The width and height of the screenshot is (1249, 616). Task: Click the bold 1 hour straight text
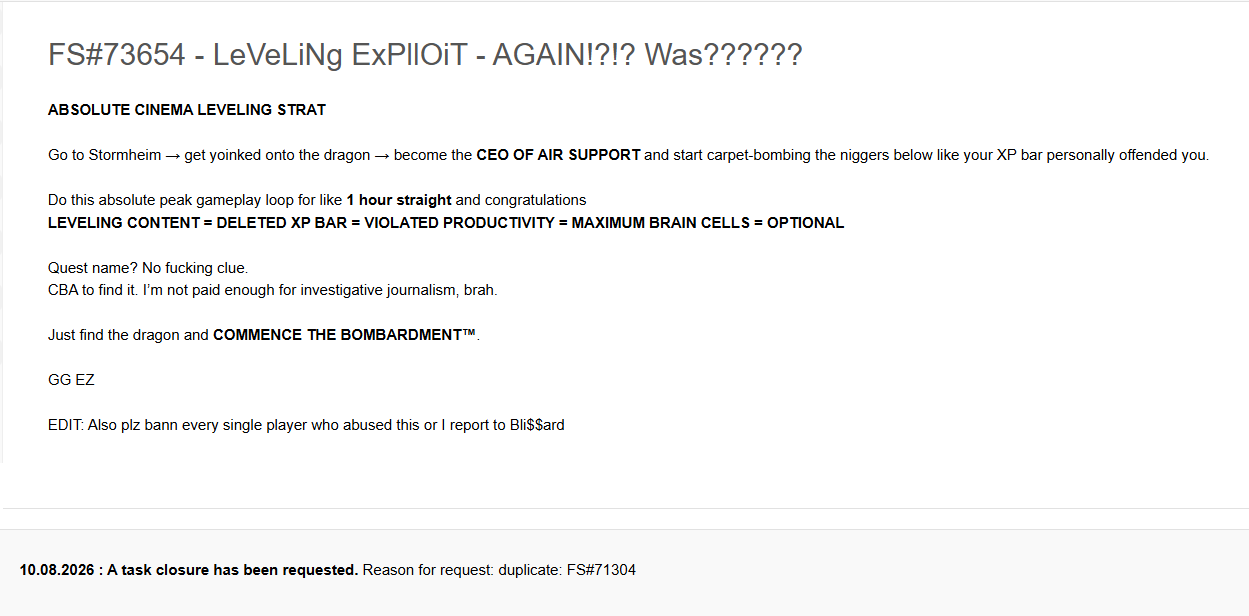pos(399,200)
